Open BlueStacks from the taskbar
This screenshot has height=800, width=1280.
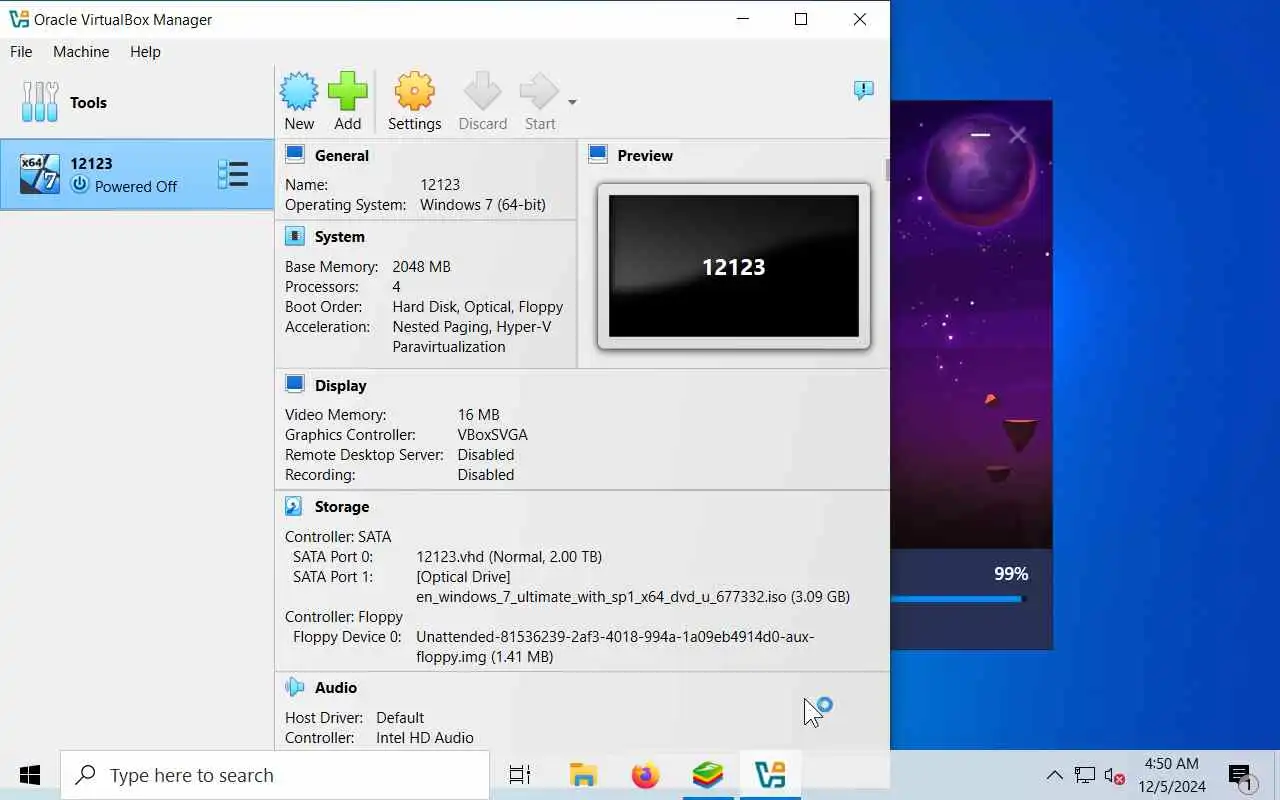(708, 775)
